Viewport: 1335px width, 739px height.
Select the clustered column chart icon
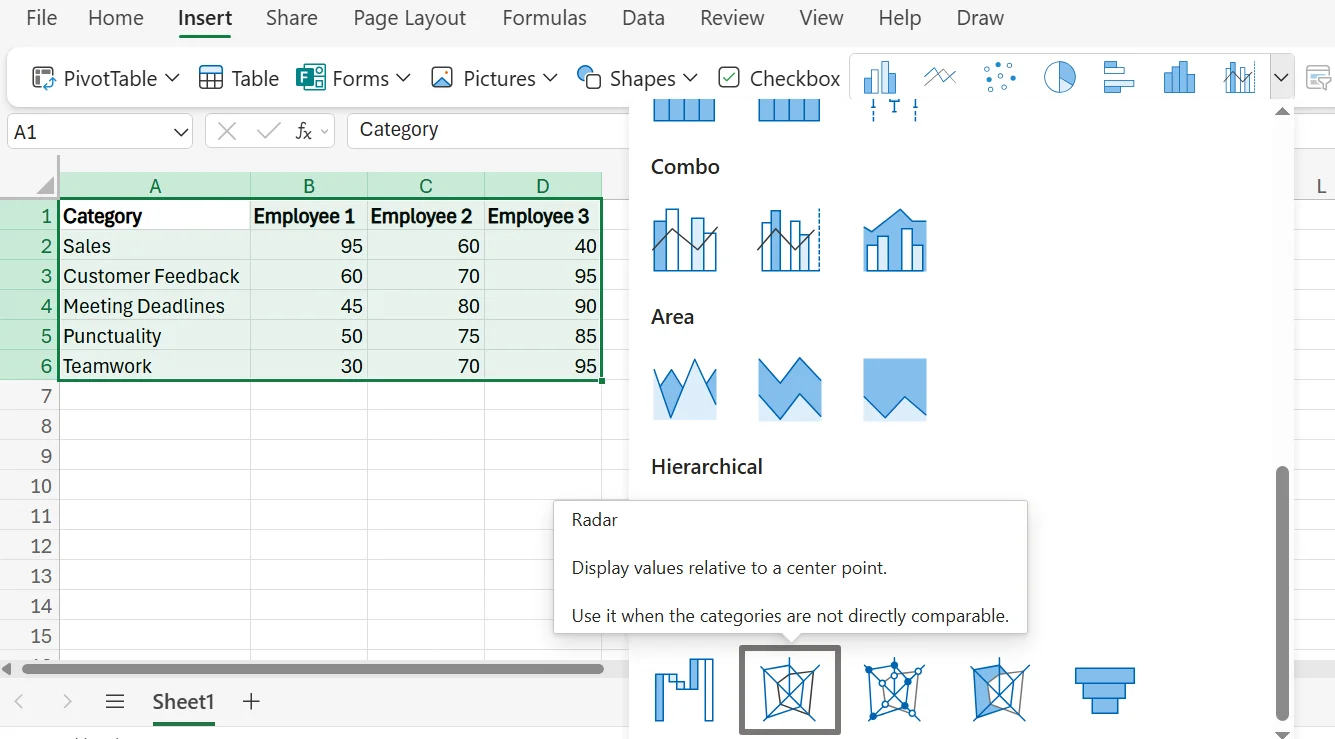[x=879, y=76]
